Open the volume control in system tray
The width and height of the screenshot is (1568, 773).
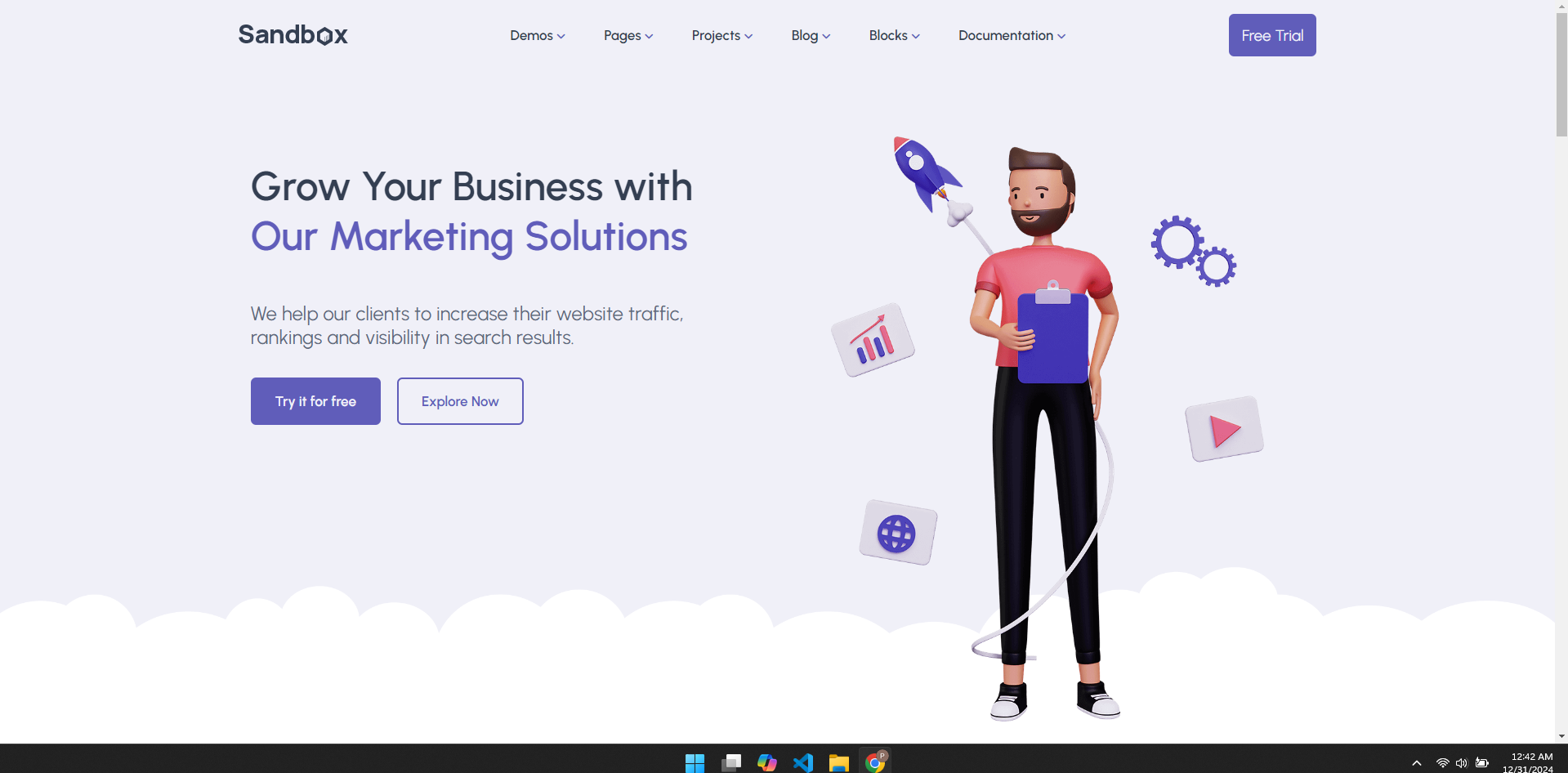[x=1462, y=763]
